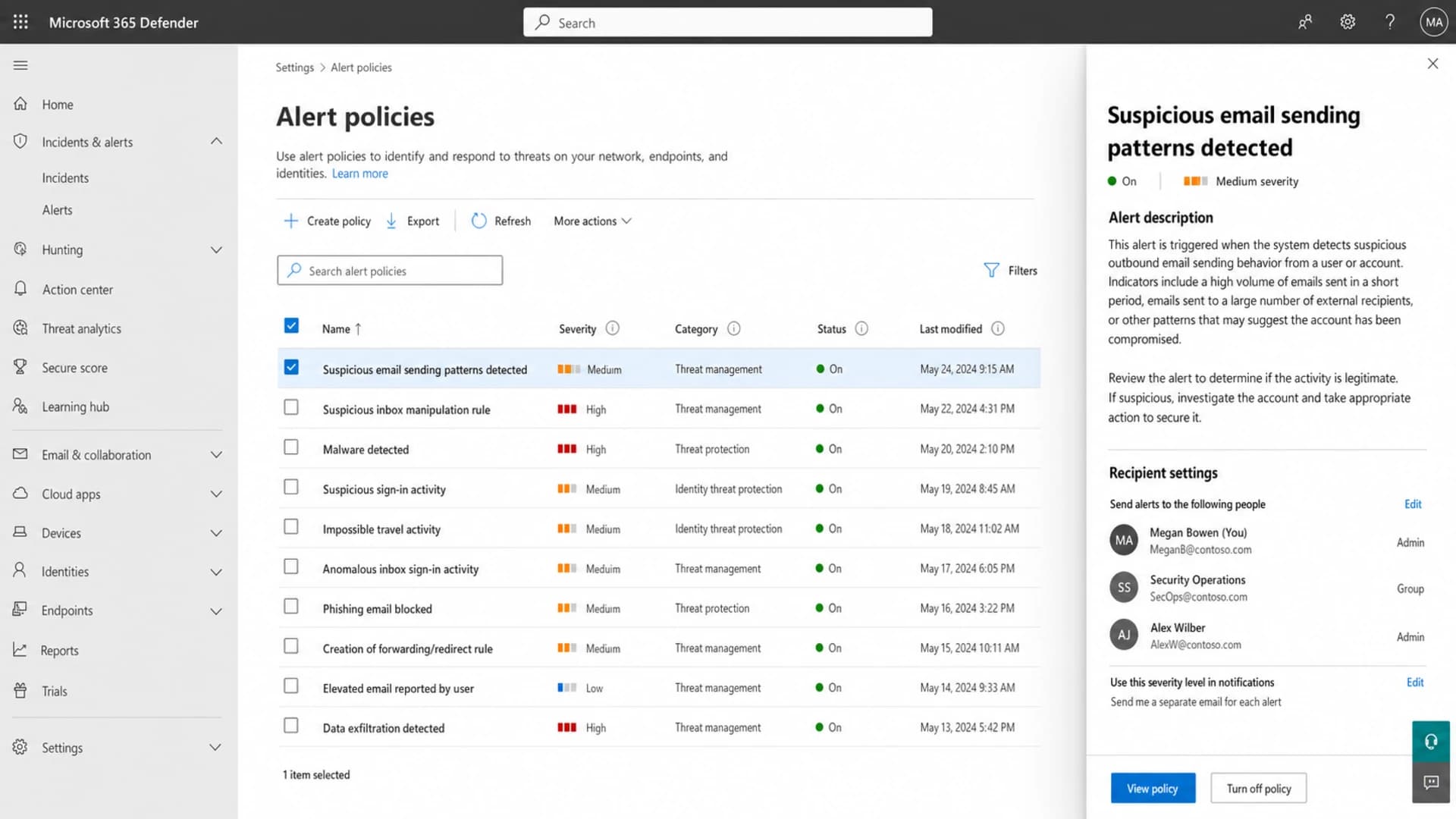Open the More actions dropdown
Image resolution: width=1456 pixels, height=819 pixels.
coord(592,221)
